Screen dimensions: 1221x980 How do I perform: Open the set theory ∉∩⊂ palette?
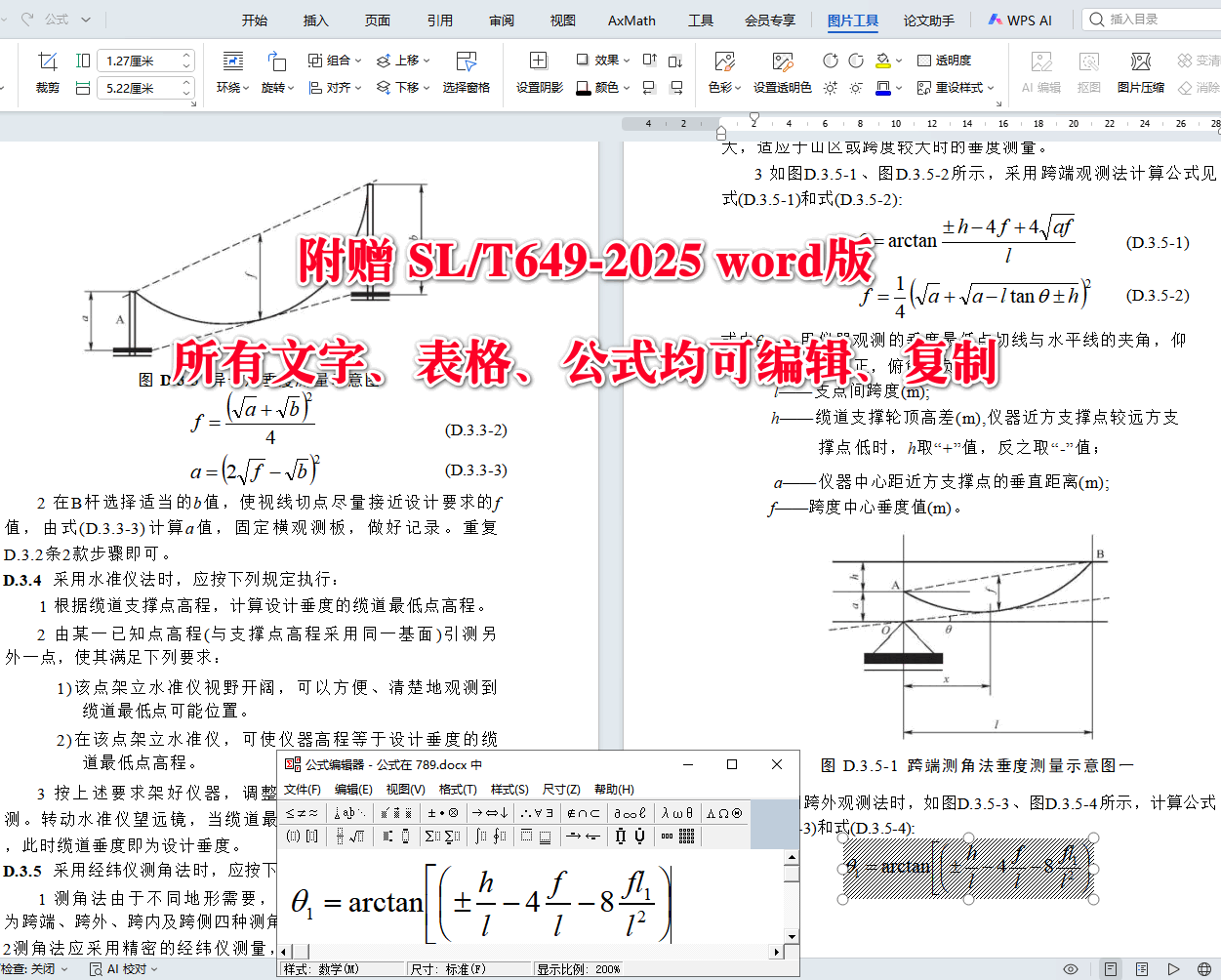coord(584,812)
